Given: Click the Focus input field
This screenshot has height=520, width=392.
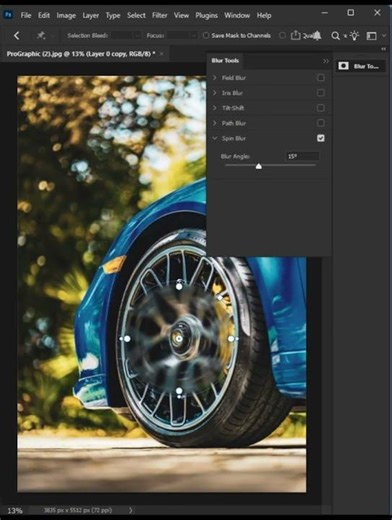Looking at the screenshot, I should point(179,35).
